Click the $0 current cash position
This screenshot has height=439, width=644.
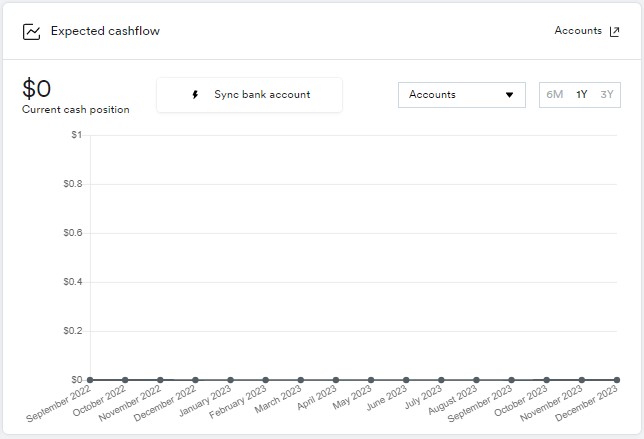coord(37,89)
